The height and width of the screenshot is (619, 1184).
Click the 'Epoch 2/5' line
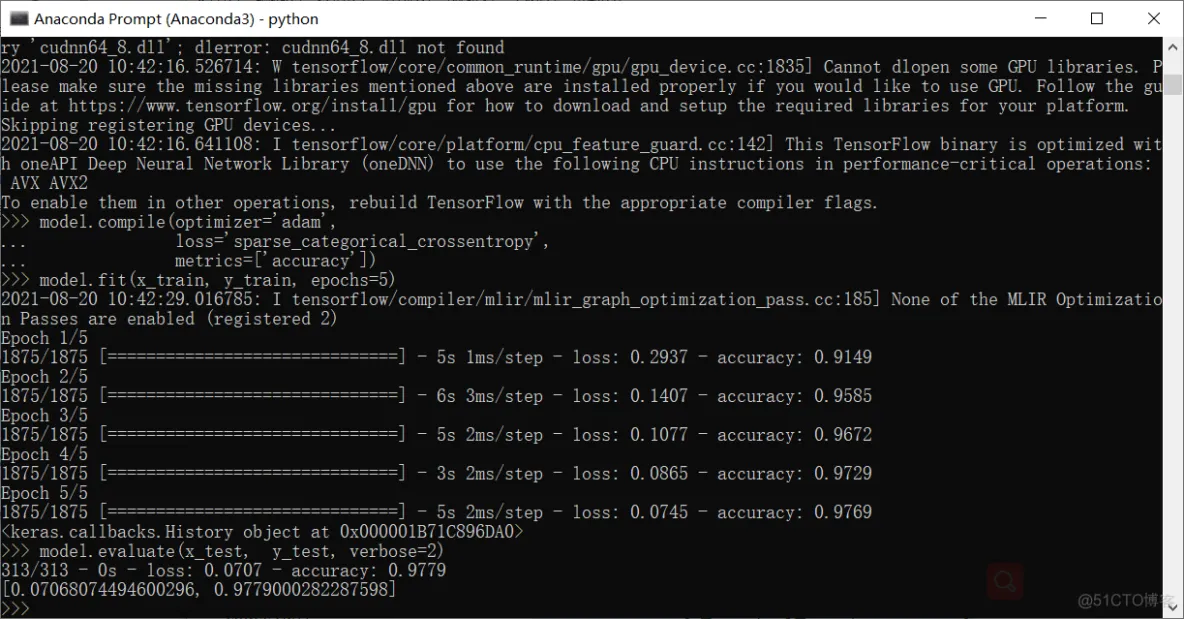coord(45,377)
